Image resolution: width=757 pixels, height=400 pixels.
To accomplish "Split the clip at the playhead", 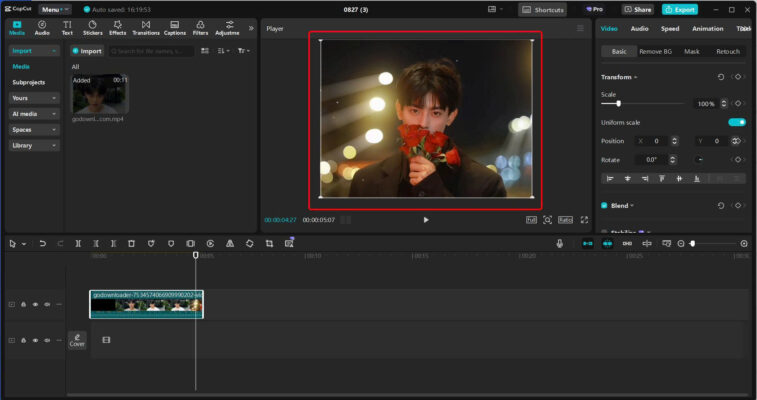I will [x=78, y=244].
